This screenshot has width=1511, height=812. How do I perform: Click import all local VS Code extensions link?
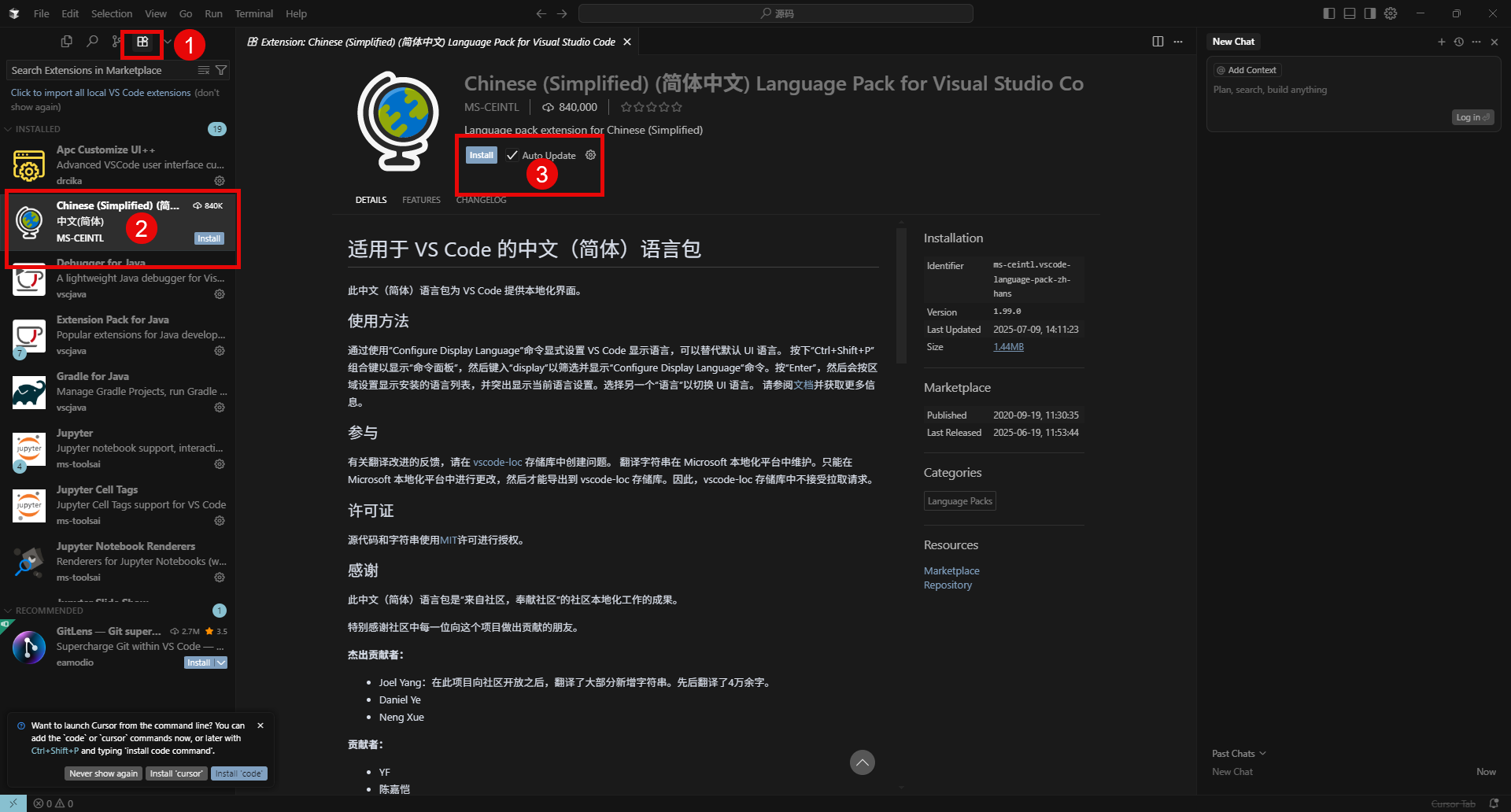click(x=101, y=93)
